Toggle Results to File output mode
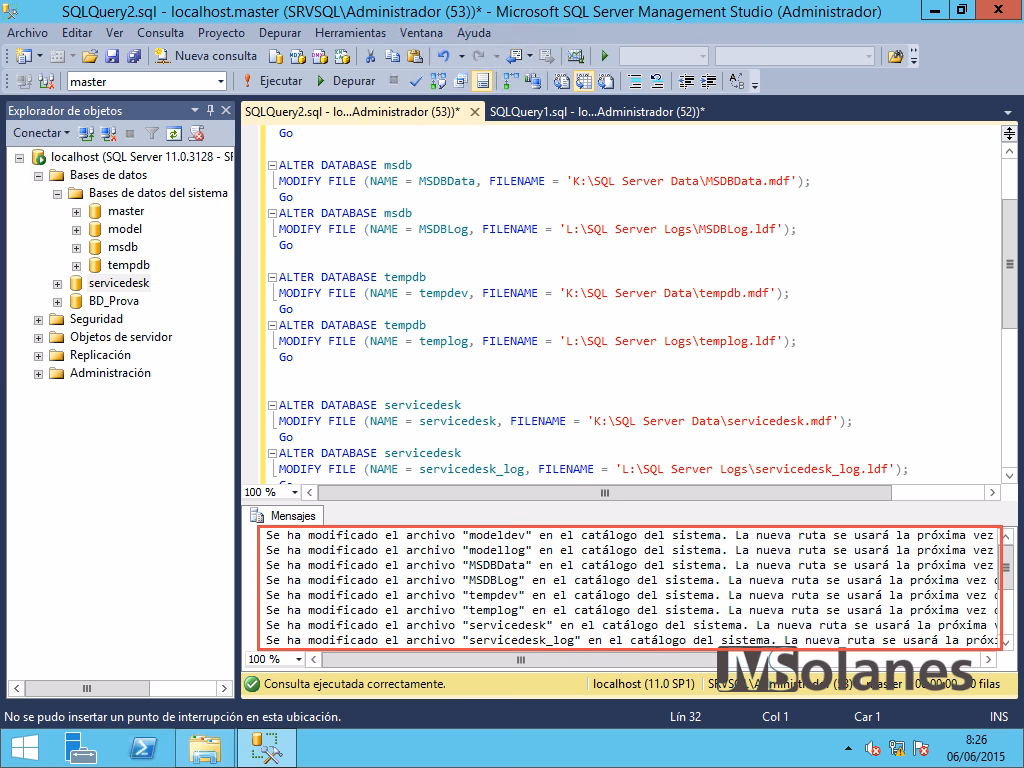Screen dimensions: 1024x768 [x=606, y=82]
